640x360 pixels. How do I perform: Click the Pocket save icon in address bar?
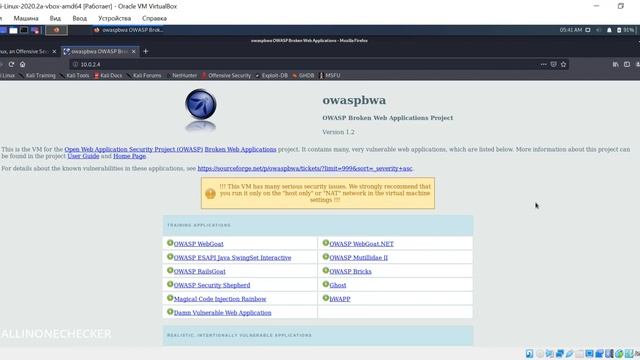[x=553, y=64]
